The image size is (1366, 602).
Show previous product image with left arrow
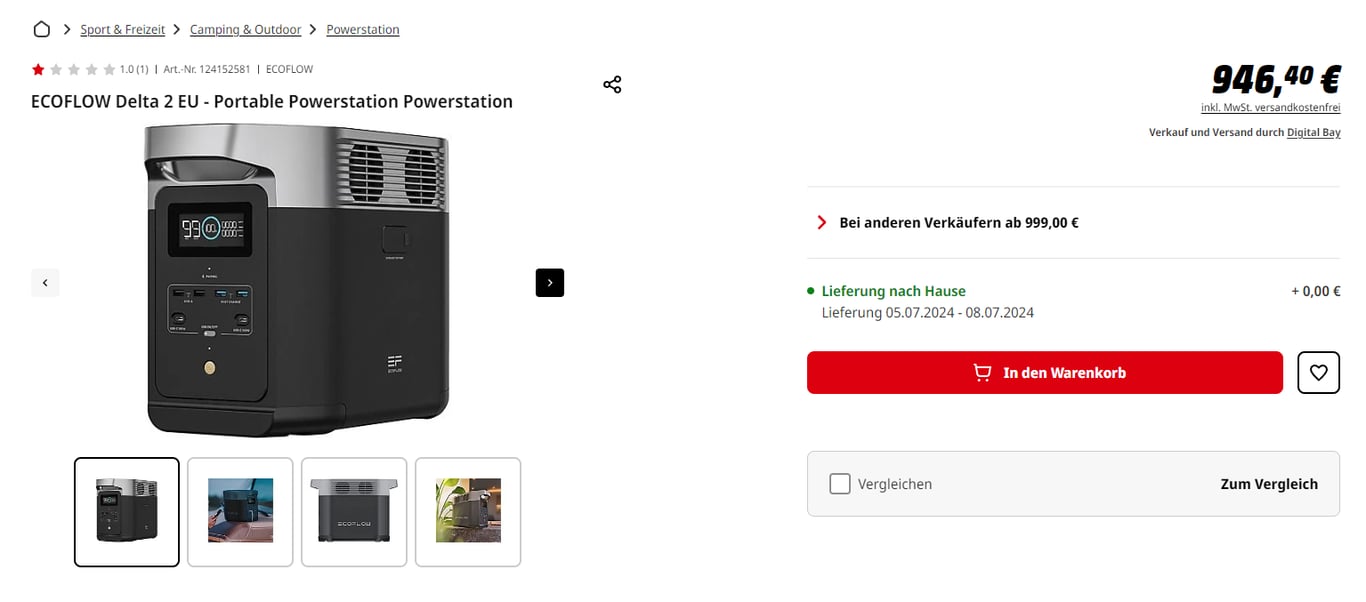pyautogui.click(x=45, y=283)
